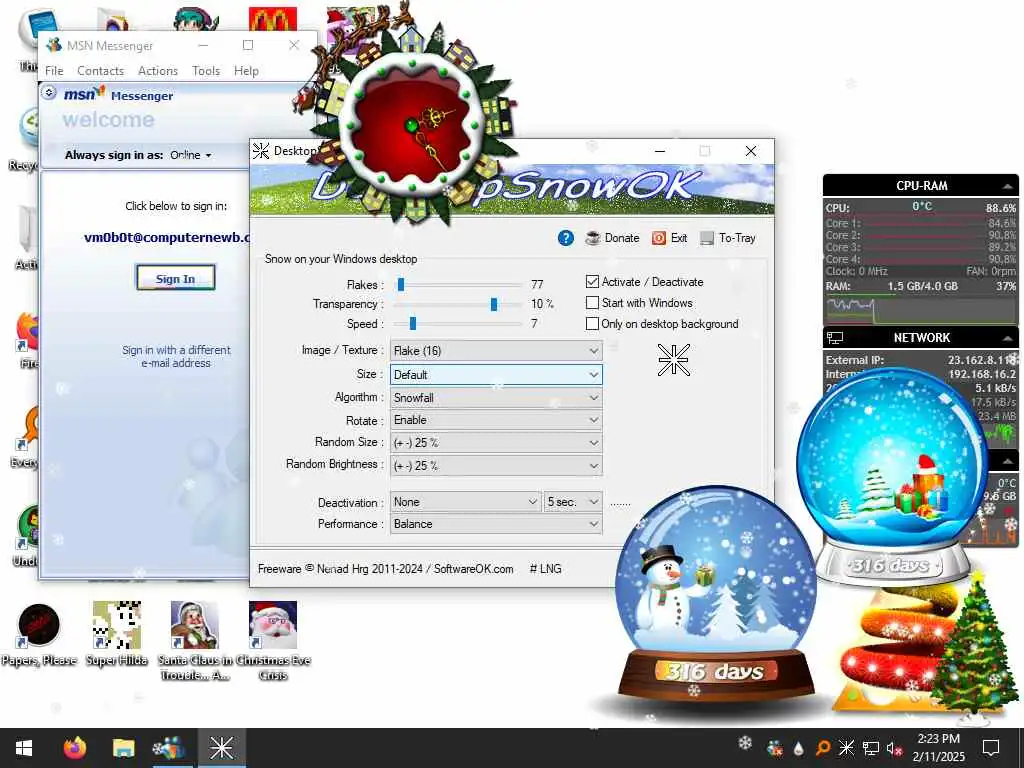Viewport: 1024px width, 768px height.
Task: Click the # LNG language menu
Action: pyautogui.click(x=545, y=569)
